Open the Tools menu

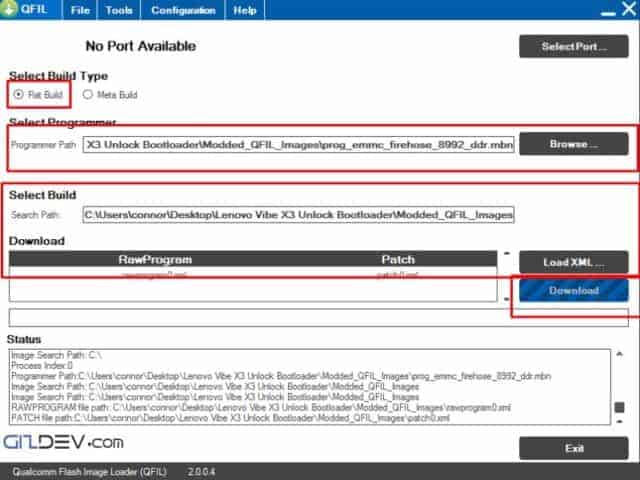(x=118, y=10)
